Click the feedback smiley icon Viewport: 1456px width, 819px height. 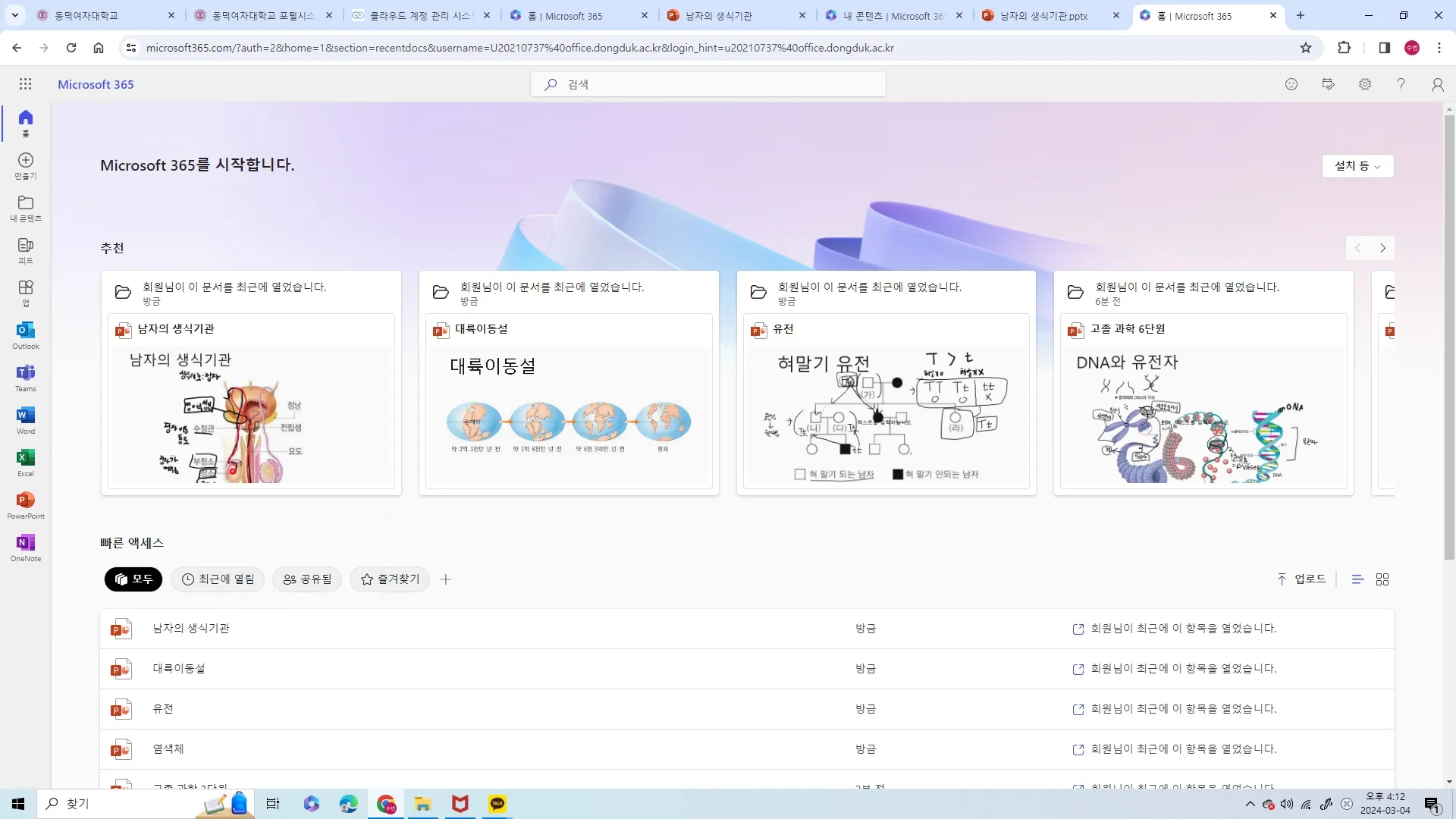tap(1291, 84)
